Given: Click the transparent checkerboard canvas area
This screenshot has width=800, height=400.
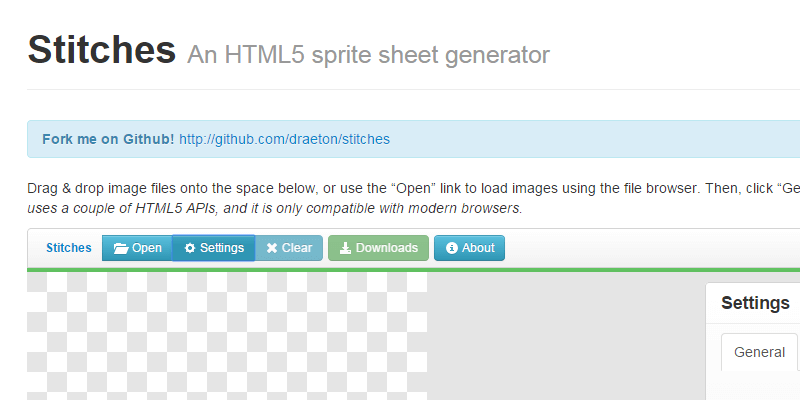Looking at the screenshot, I should pyautogui.click(x=227, y=335).
